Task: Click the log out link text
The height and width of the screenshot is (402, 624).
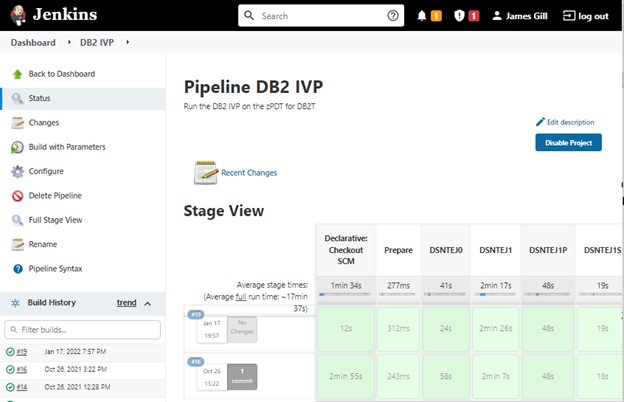Action: click(x=593, y=16)
